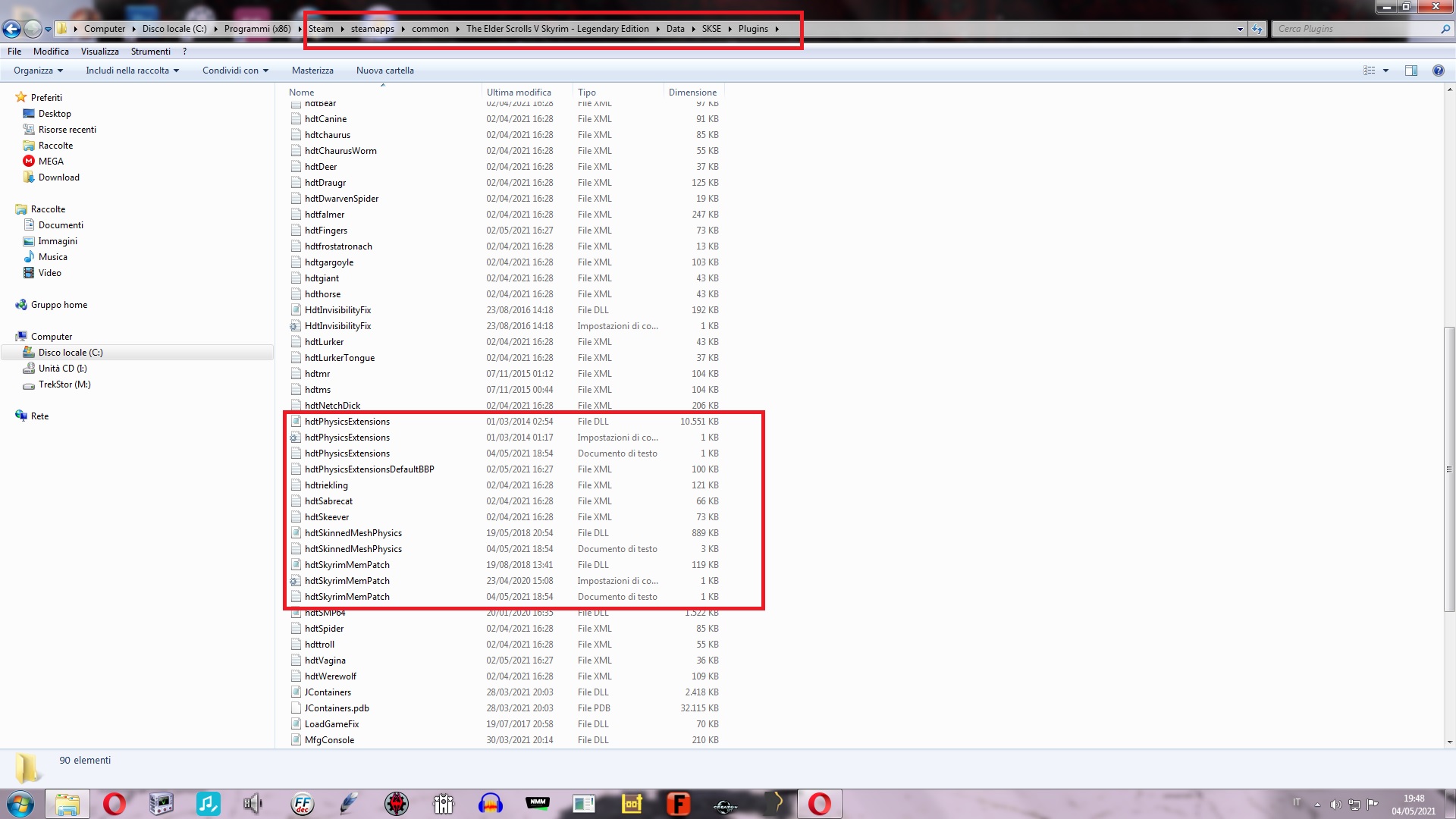The image size is (1456, 819).
Task: Select MEGA in the sidebar
Action: click(51, 162)
